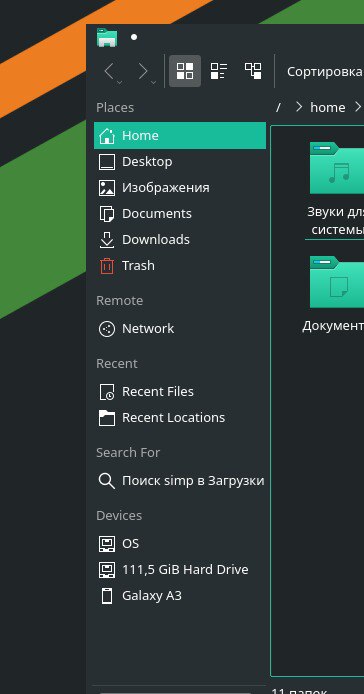Open Documents place
The height and width of the screenshot is (694, 364).
180,214
